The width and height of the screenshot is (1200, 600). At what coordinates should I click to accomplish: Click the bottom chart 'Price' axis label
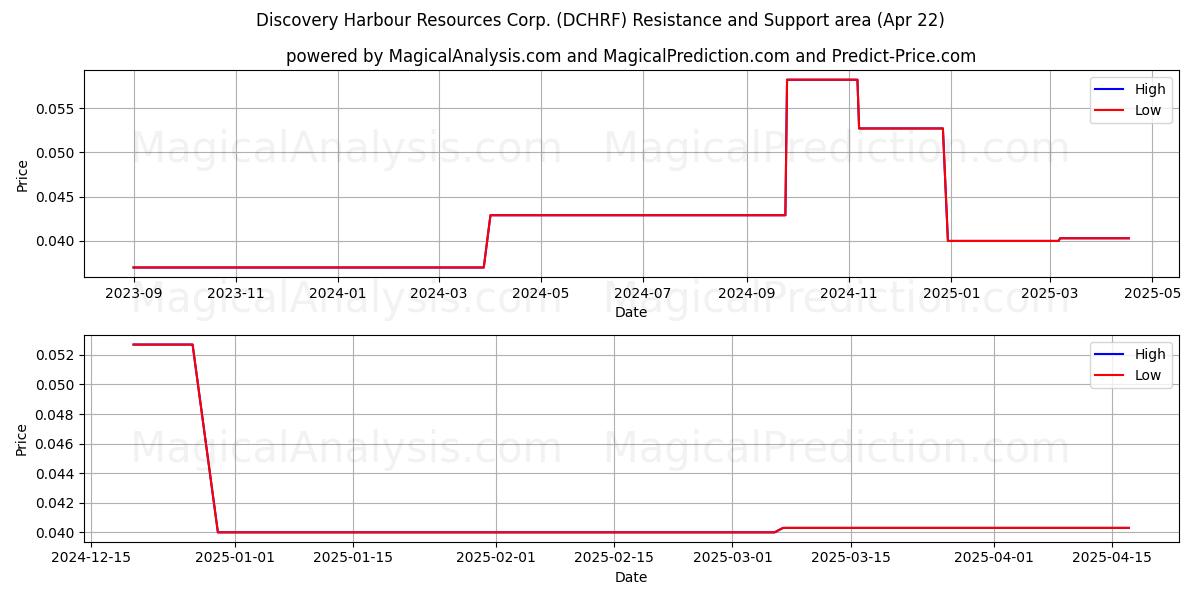[23, 438]
